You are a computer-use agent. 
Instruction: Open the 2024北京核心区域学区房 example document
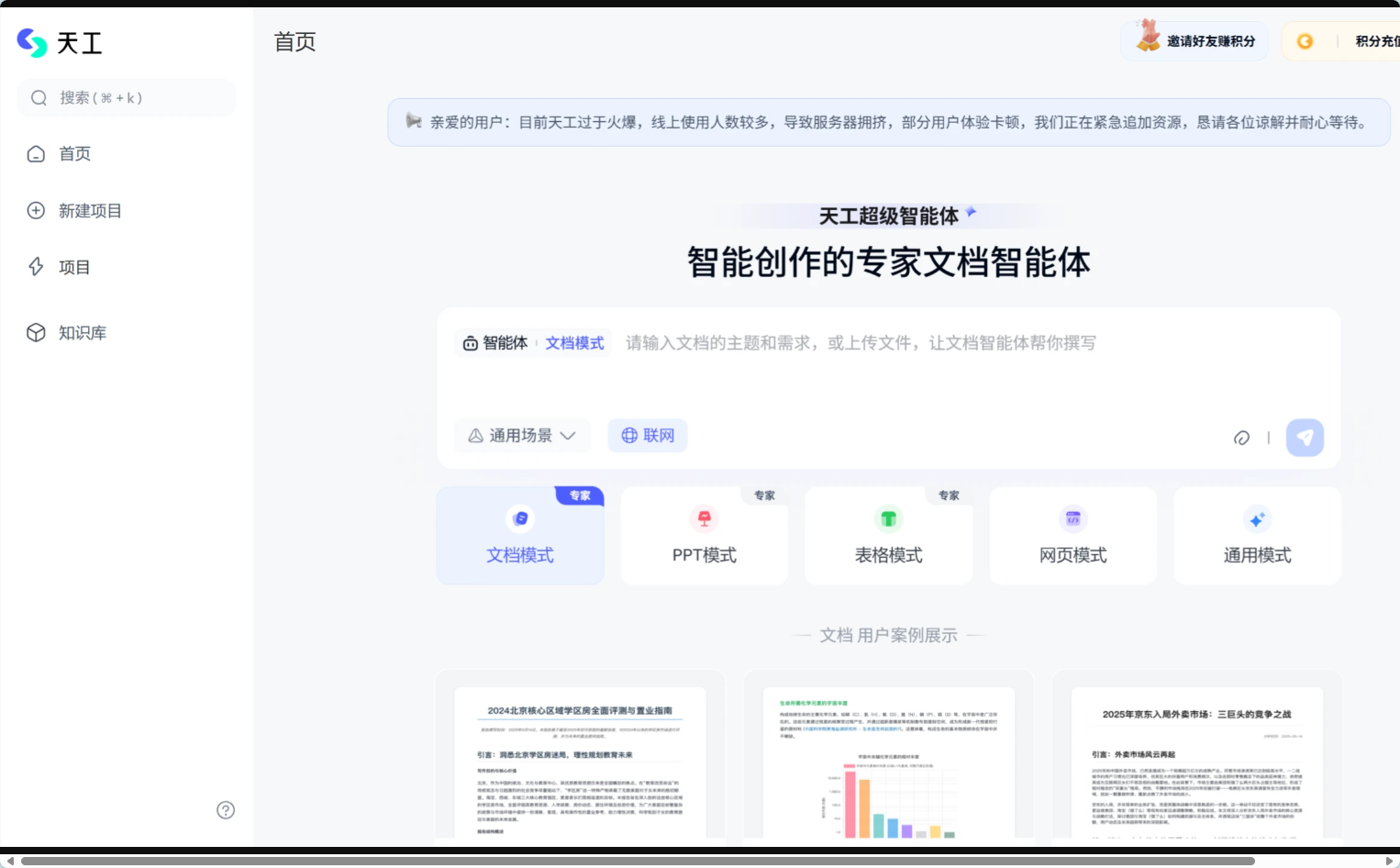[580, 759]
